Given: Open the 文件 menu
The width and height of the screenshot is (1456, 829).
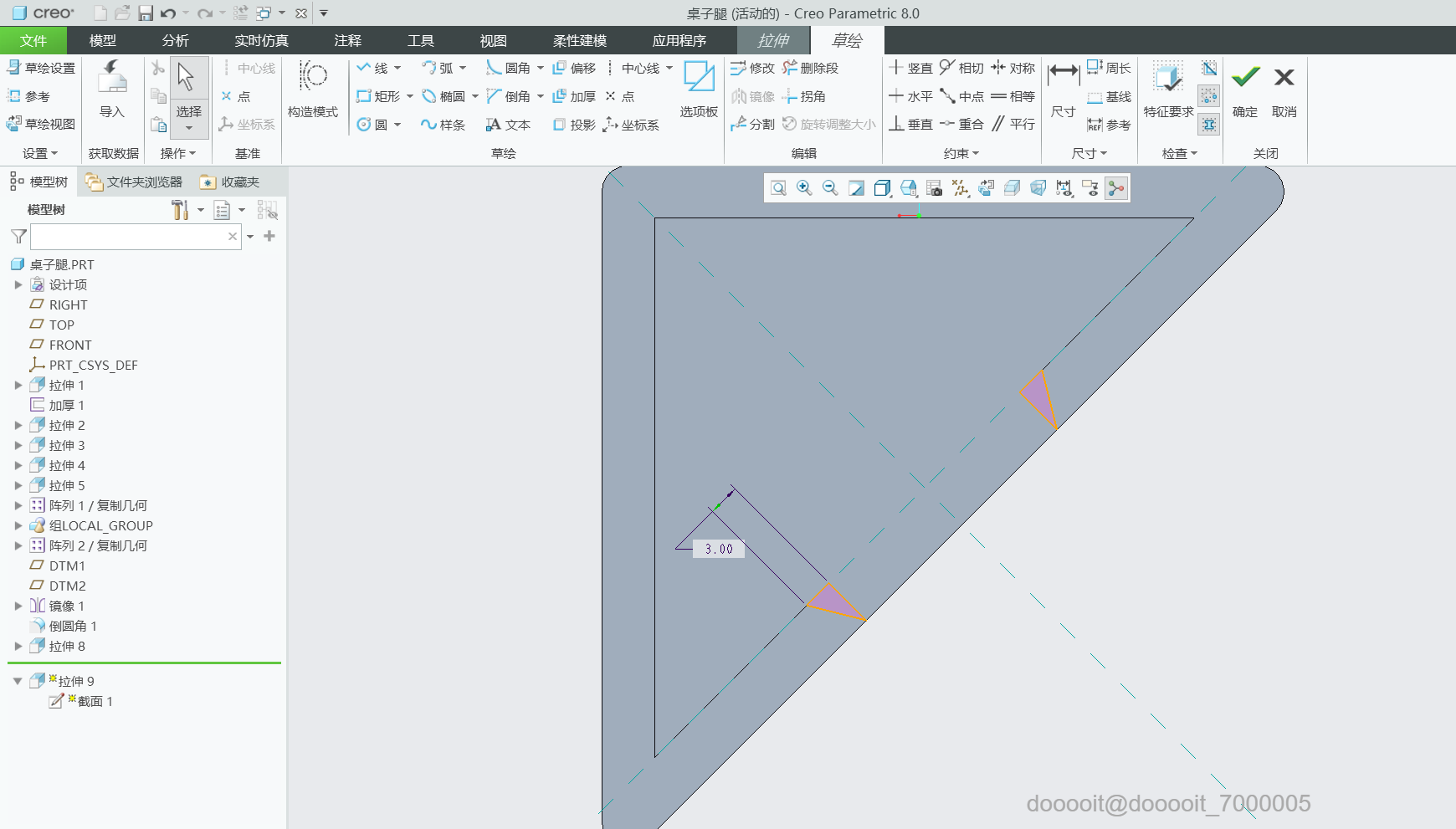Looking at the screenshot, I should 33,40.
